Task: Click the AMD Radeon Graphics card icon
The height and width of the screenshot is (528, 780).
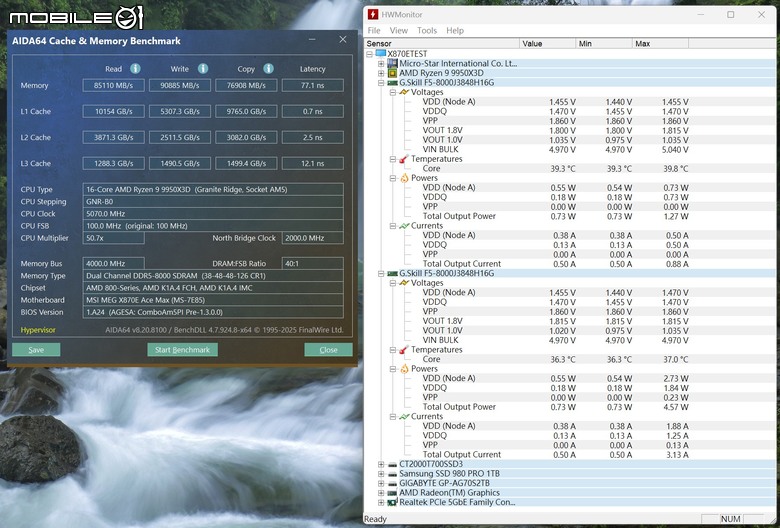Action: click(x=392, y=493)
